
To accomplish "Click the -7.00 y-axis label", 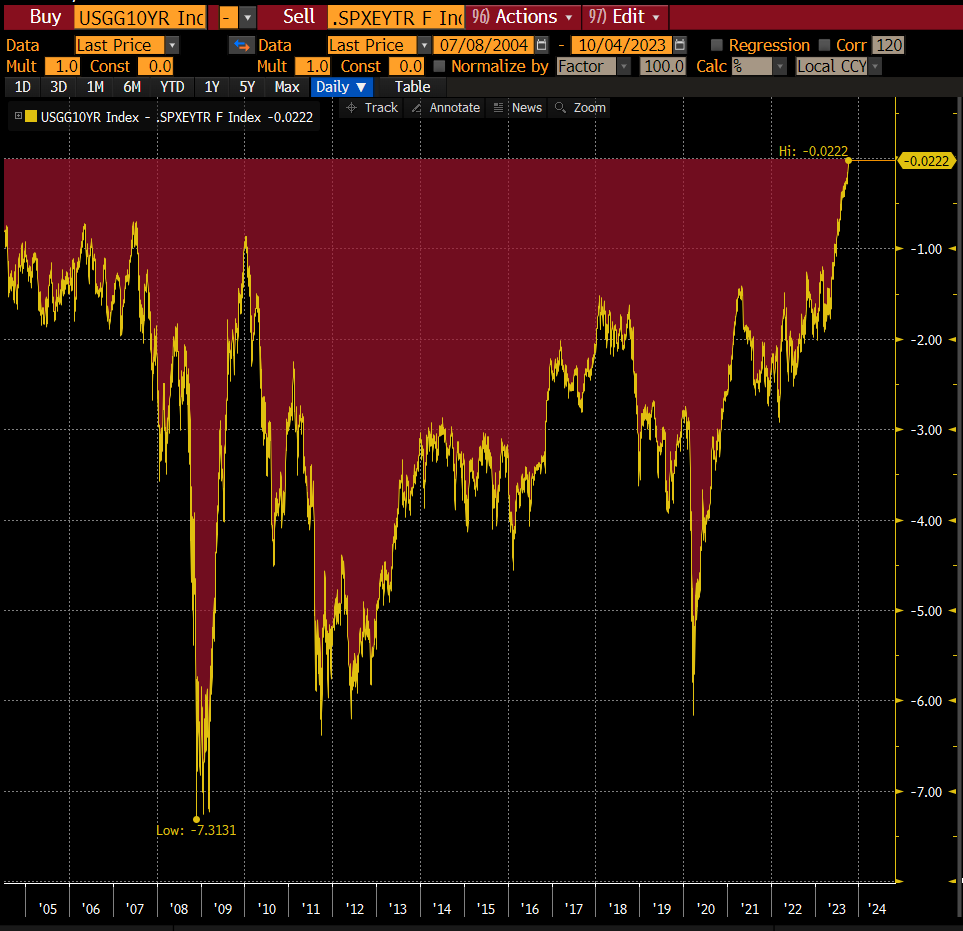I will pyautogui.click(x=926, y=792).
